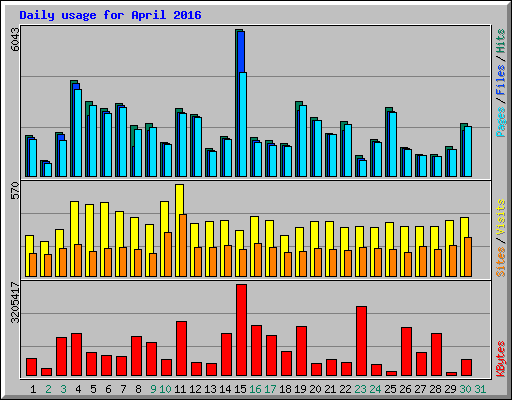Click the cyan "Pages" legend label

point(501,122)
